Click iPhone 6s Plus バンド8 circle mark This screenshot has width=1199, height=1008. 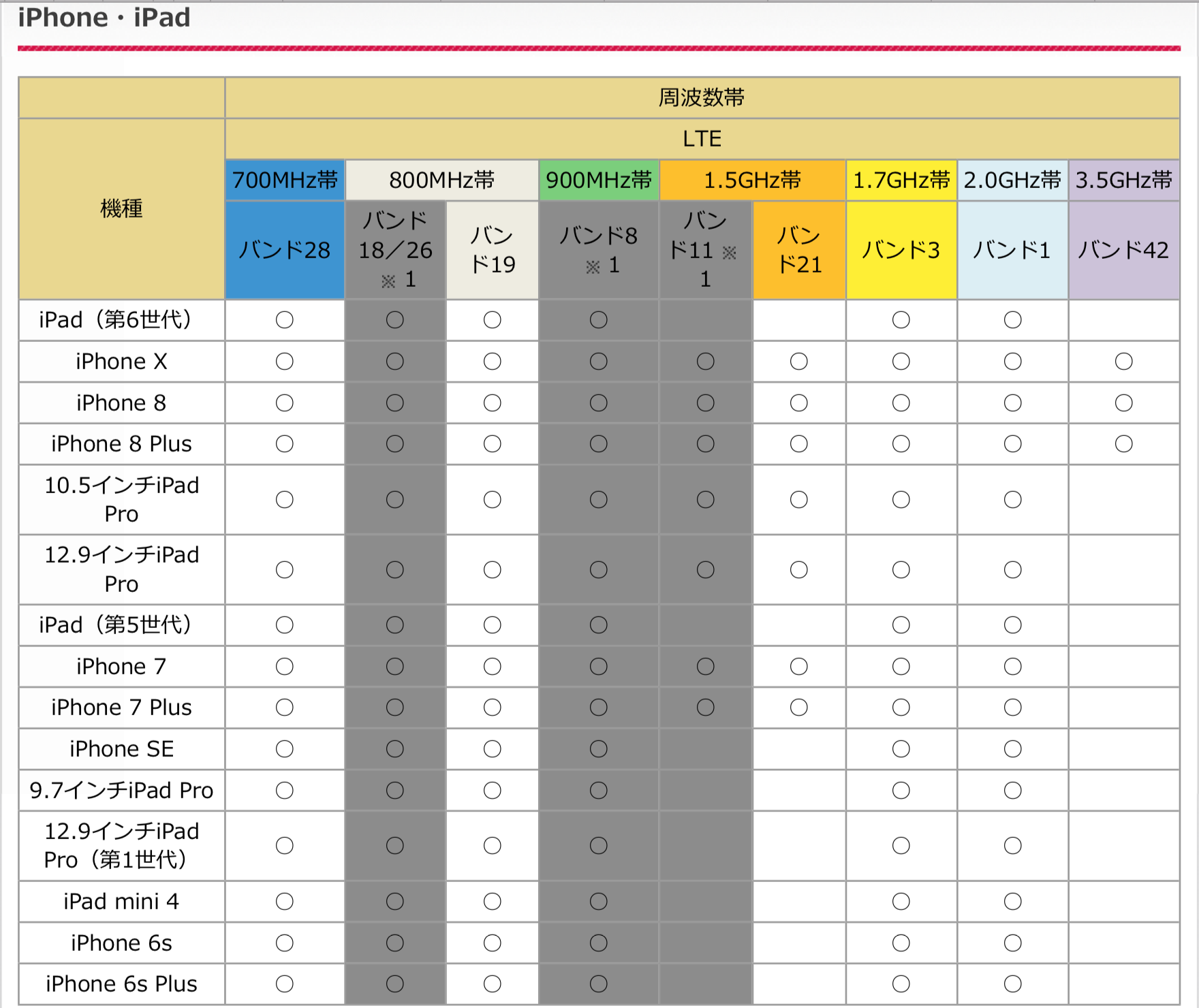599,984
